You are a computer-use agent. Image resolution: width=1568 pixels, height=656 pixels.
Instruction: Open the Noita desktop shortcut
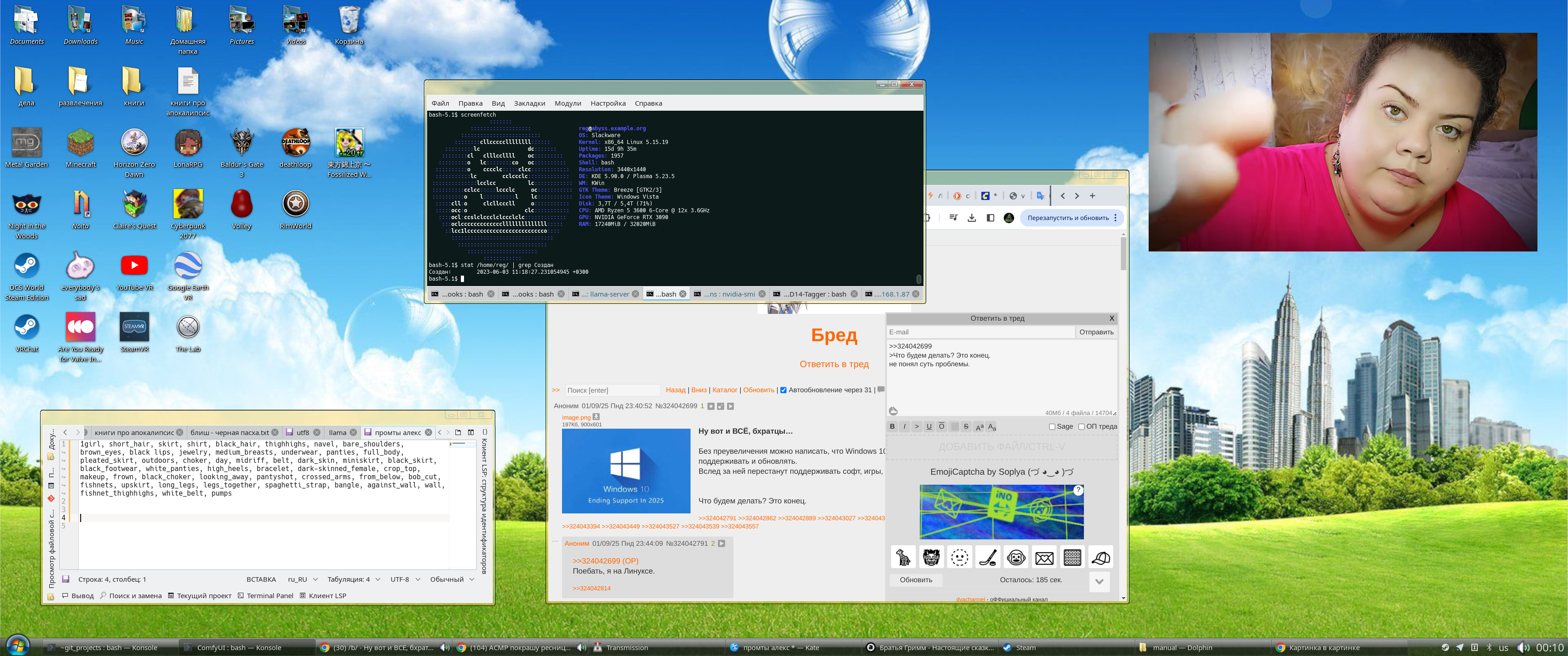80,210
